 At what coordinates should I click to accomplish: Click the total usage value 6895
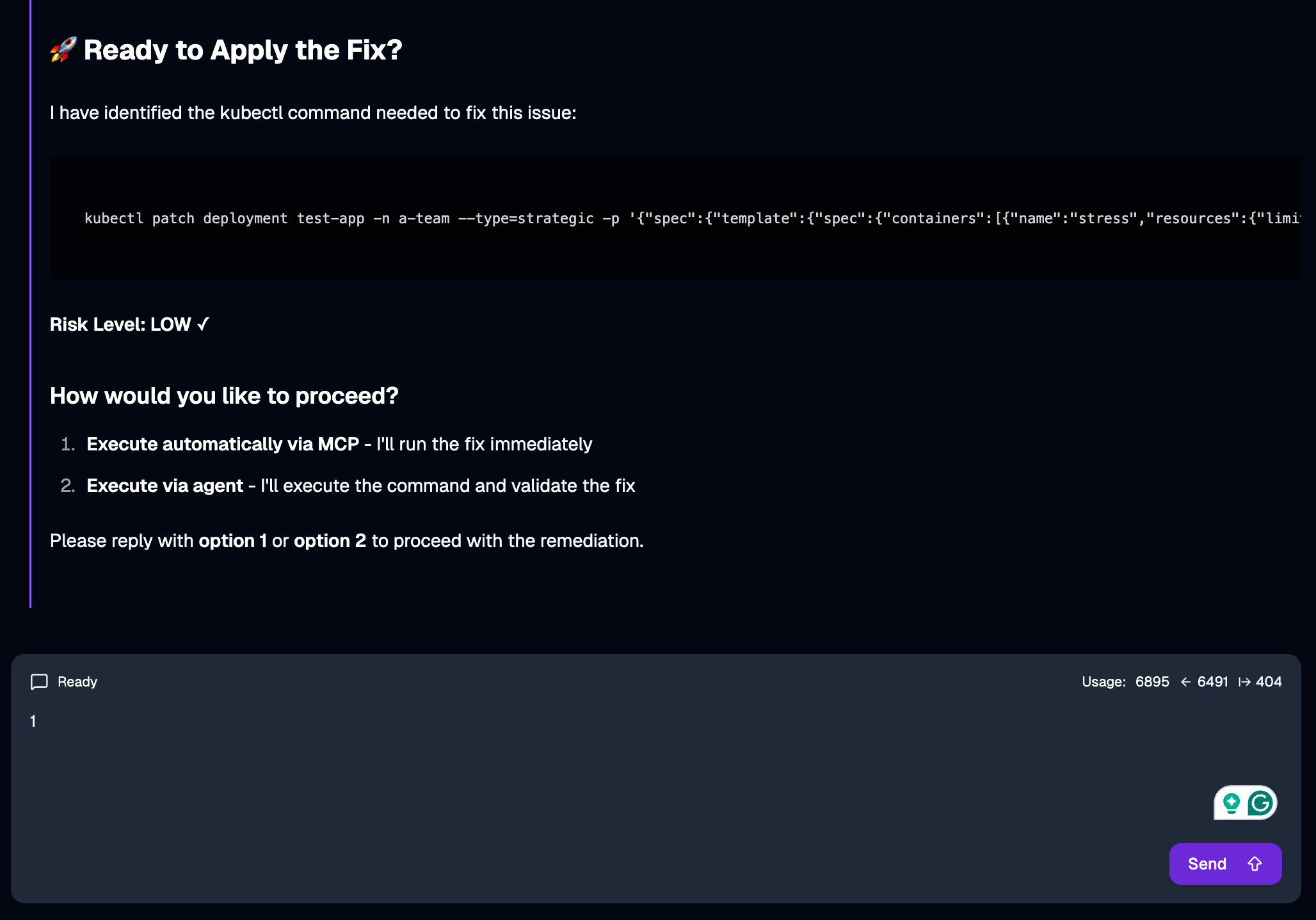pos(1152,682)
